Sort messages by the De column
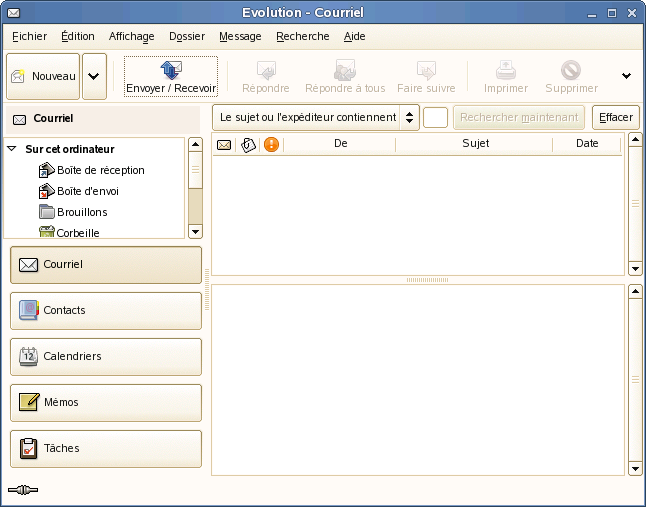This screenshot has height=507, width=646. tap(340, 144)
